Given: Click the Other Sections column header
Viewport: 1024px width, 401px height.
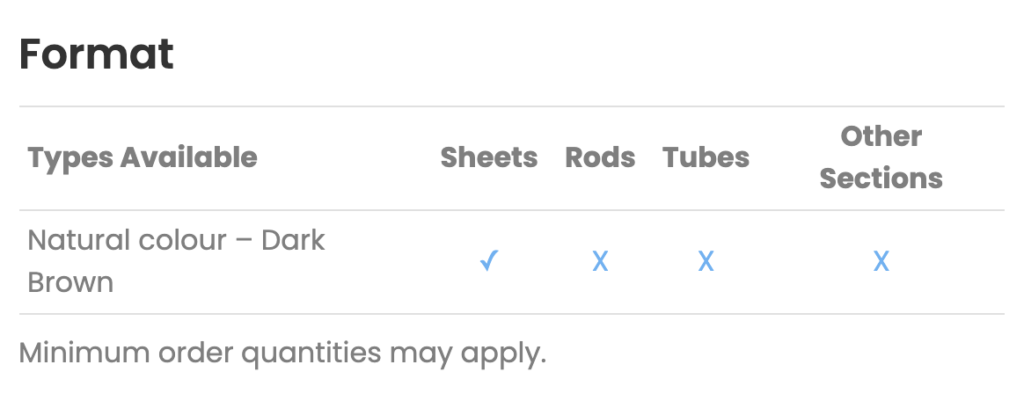Looking at the screenshot, I should click(881, 157).
